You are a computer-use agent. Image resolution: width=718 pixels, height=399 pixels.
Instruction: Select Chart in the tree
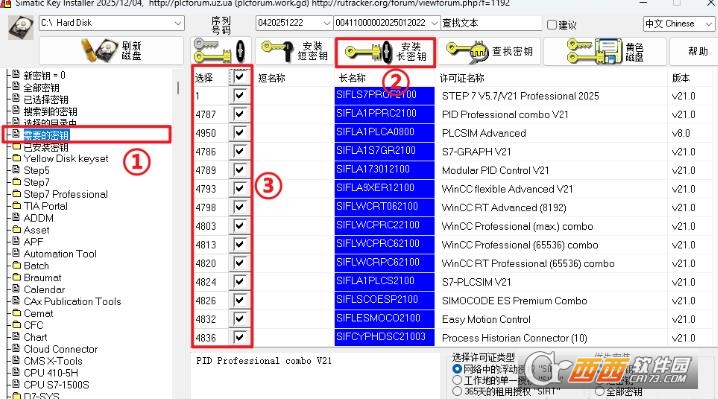tap(35, 337)
